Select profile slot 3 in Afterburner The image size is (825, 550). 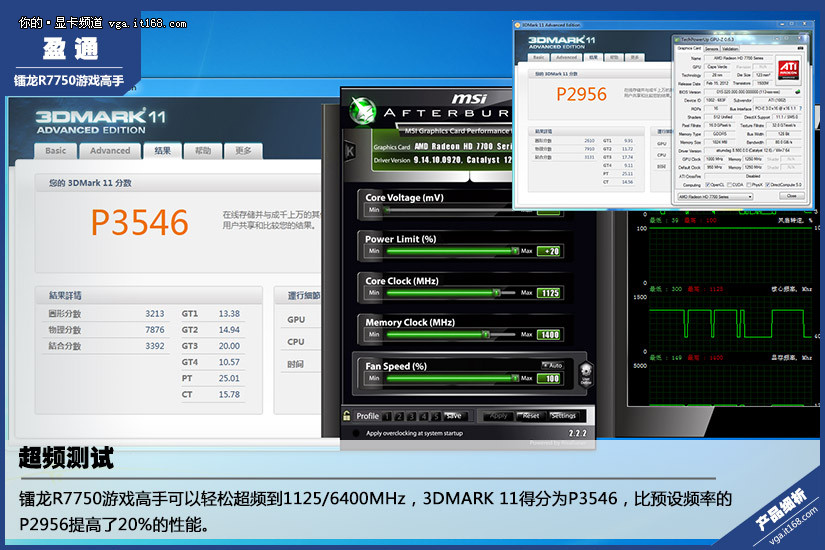411,416
